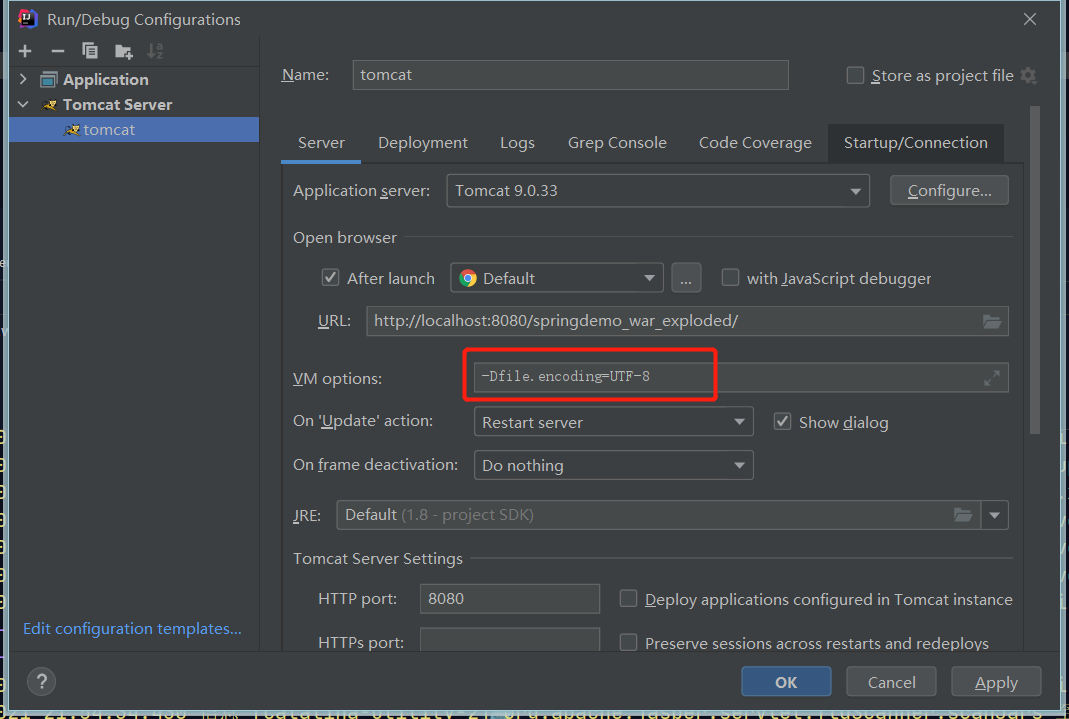Click the Remove Configuration minus icon
Image resolution: width=1069 pixels, height=719 pixels.
click(x=57, y=51)
